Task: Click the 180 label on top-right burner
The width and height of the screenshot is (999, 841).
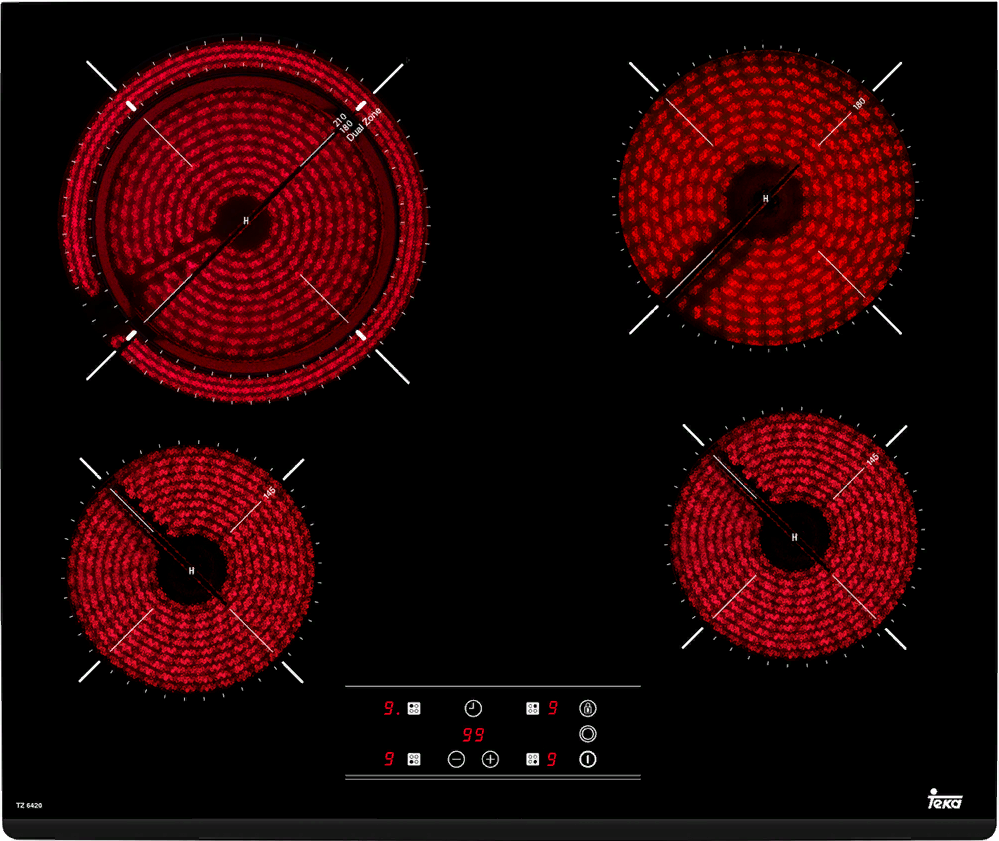Action: 857,104
